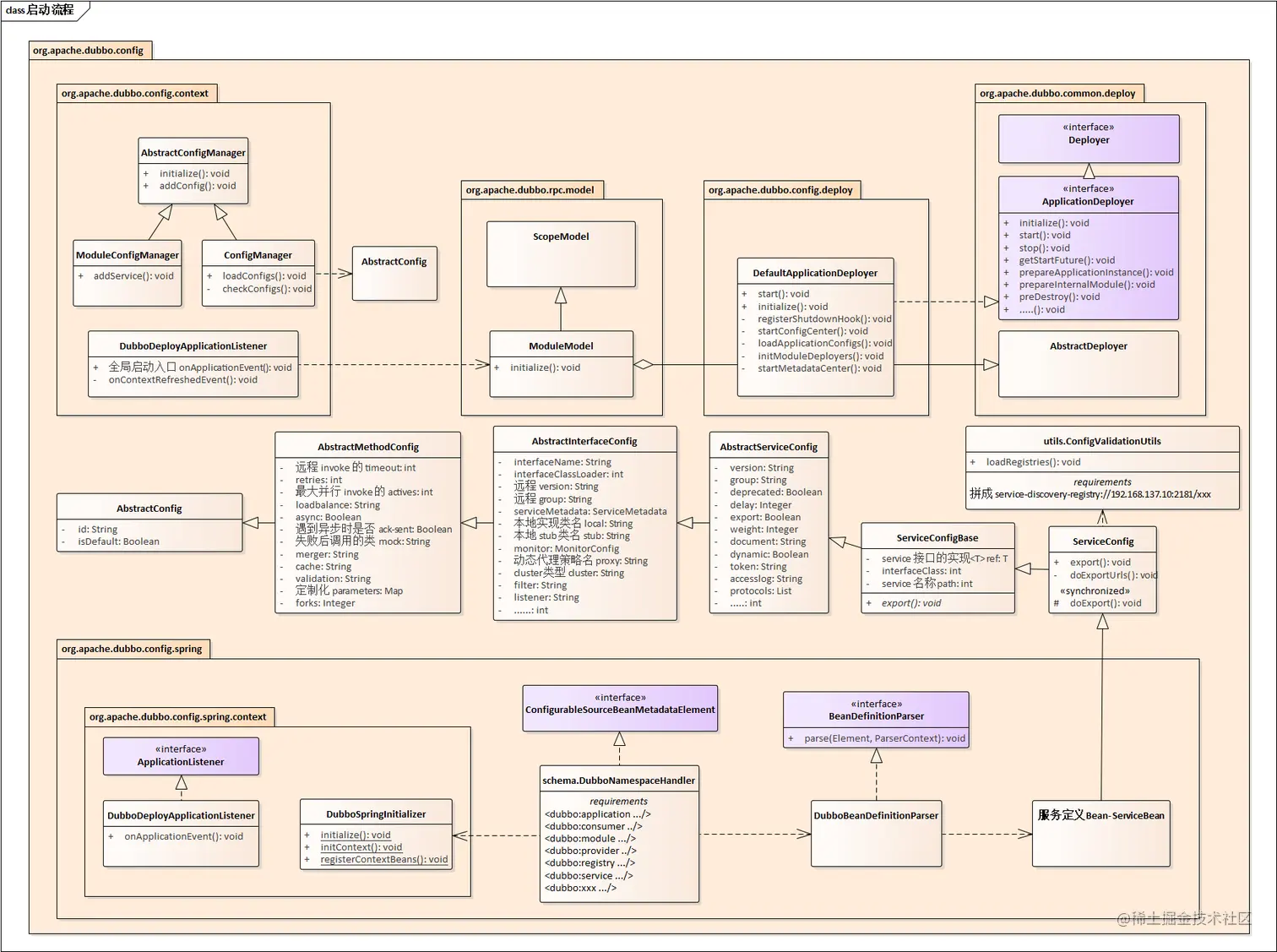Click the checkConfigs(): void method
This screenshot has width=1277, height=952.
[x=267, y=289]
